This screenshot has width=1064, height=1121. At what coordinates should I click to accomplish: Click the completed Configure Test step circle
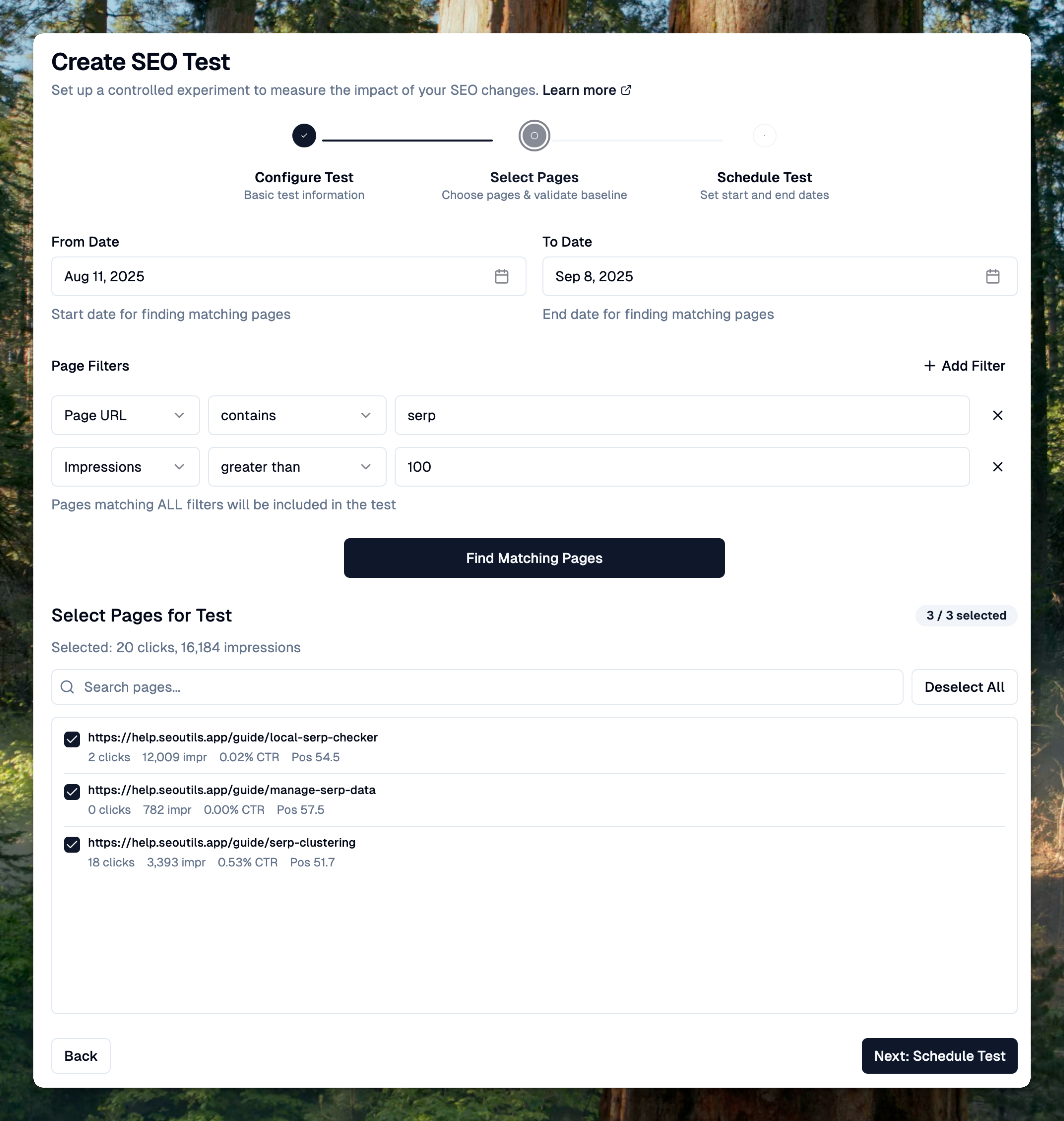coord(304,136)
